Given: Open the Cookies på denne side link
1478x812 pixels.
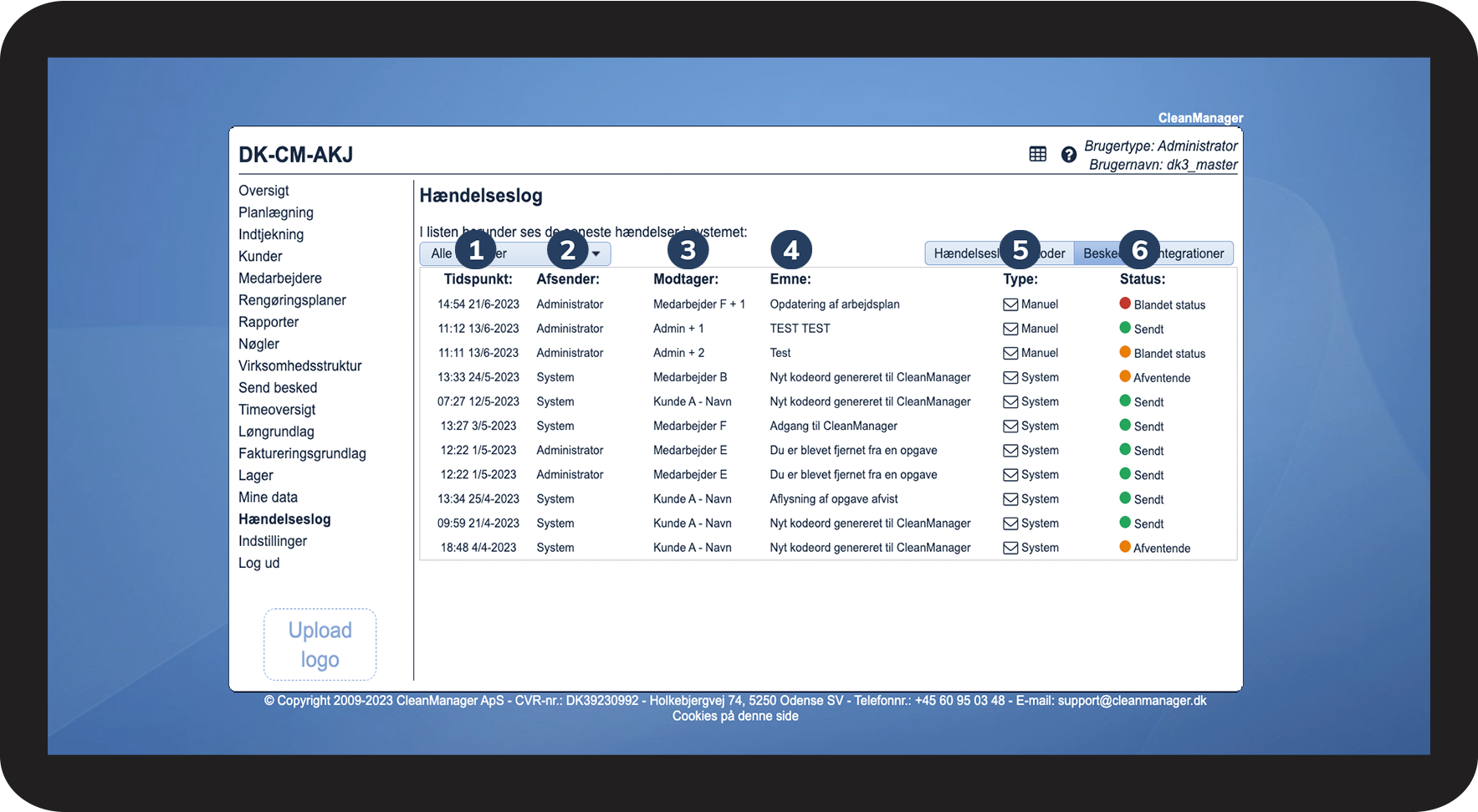Looking at the screenshot, I should click(735, 716).
